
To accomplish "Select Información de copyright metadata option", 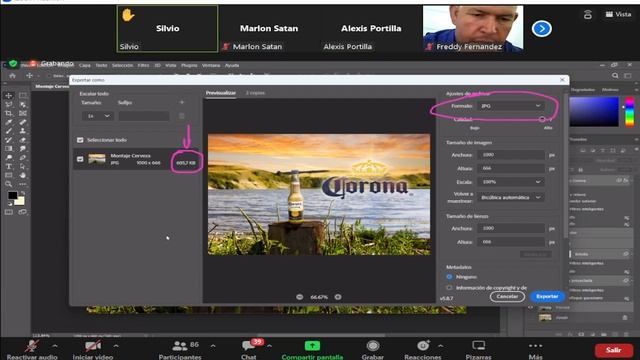I will point(449,287).
